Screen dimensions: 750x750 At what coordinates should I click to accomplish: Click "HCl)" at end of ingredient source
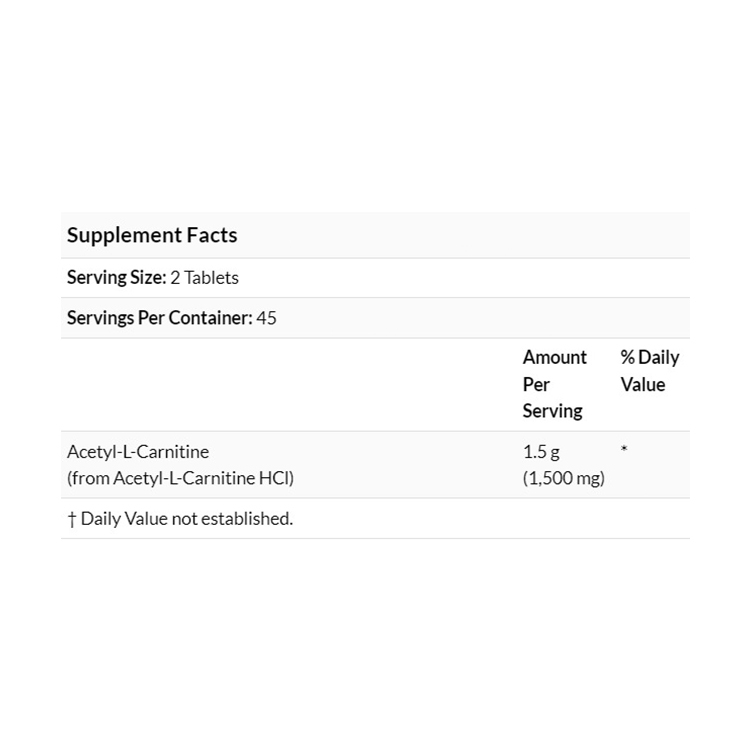[276, 478]
